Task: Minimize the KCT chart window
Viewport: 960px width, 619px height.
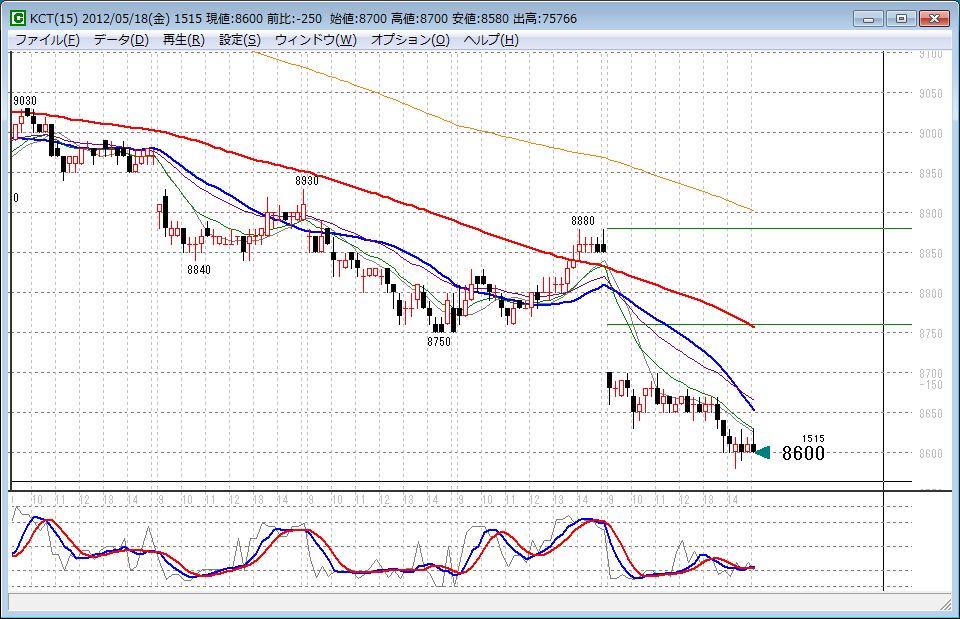Action: click(871, 18)
